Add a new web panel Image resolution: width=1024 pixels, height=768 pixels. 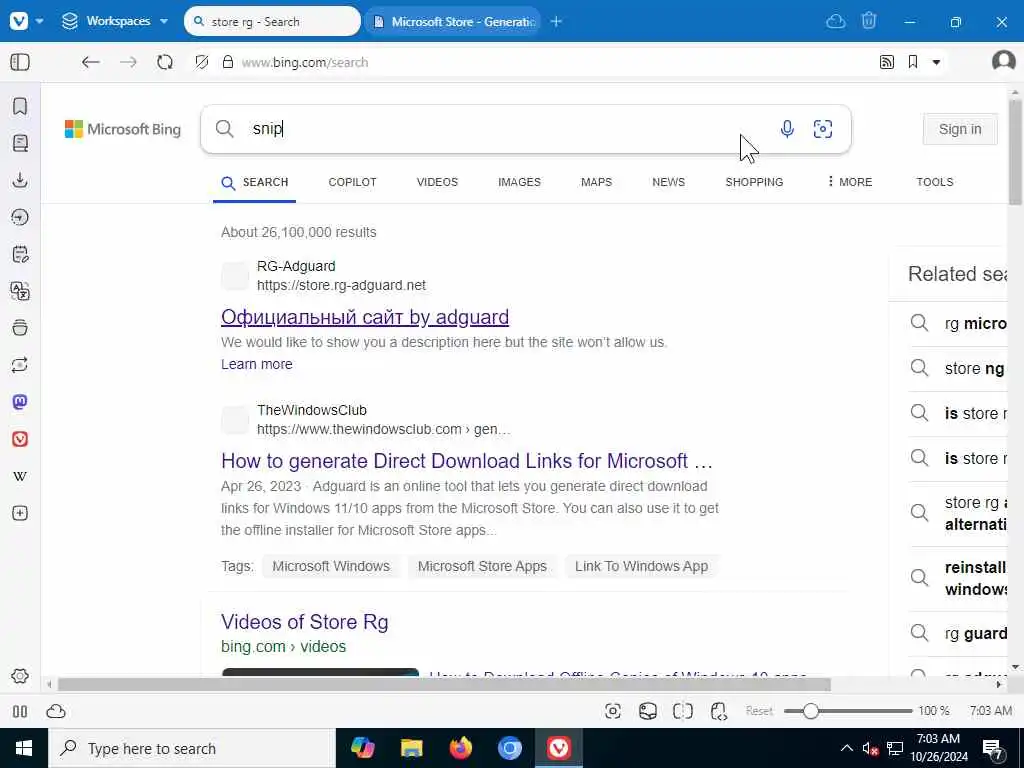pos(20,513)
